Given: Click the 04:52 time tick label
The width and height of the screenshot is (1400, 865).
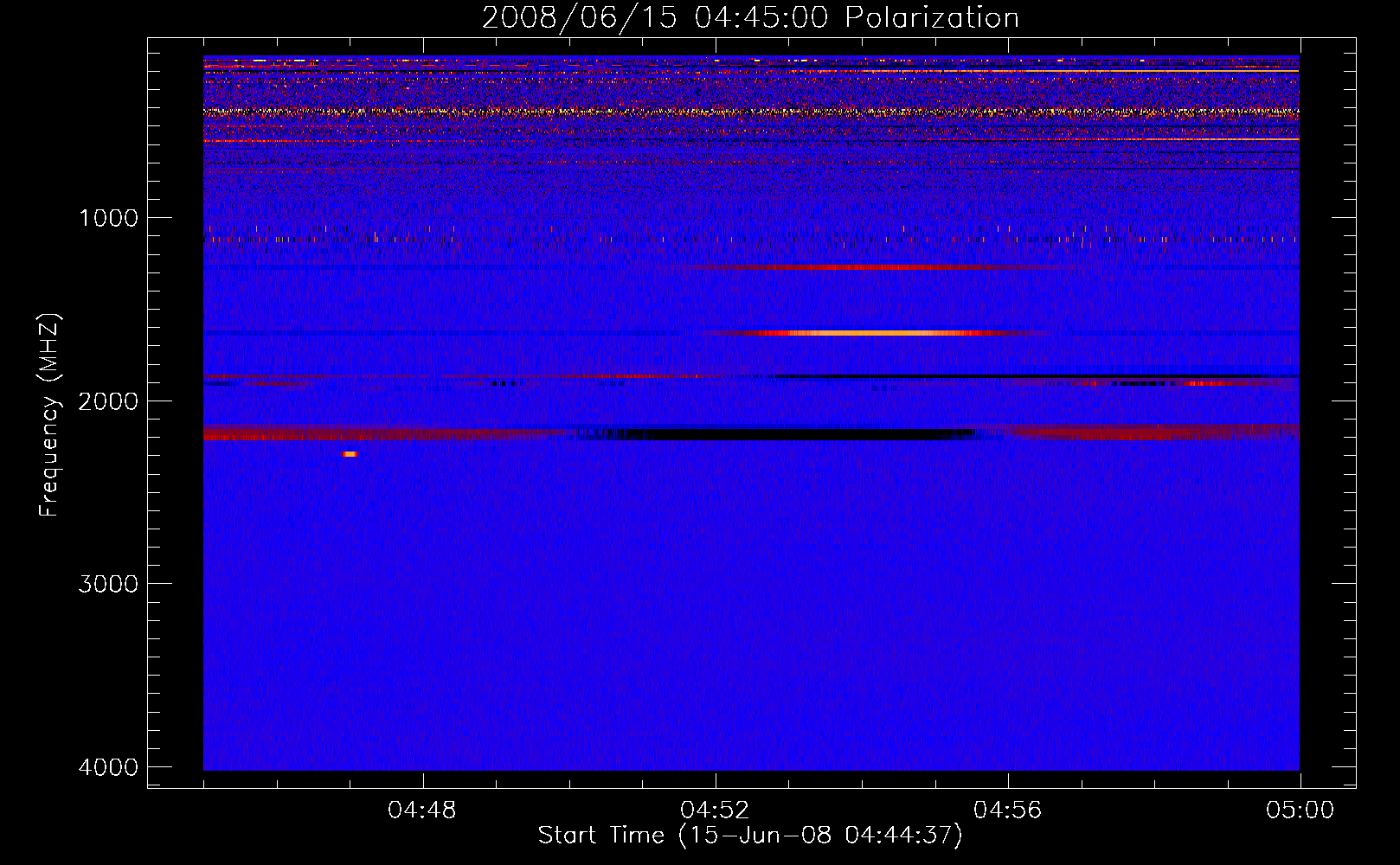Looking at the screenshot, I should click(x=716, y=811).
